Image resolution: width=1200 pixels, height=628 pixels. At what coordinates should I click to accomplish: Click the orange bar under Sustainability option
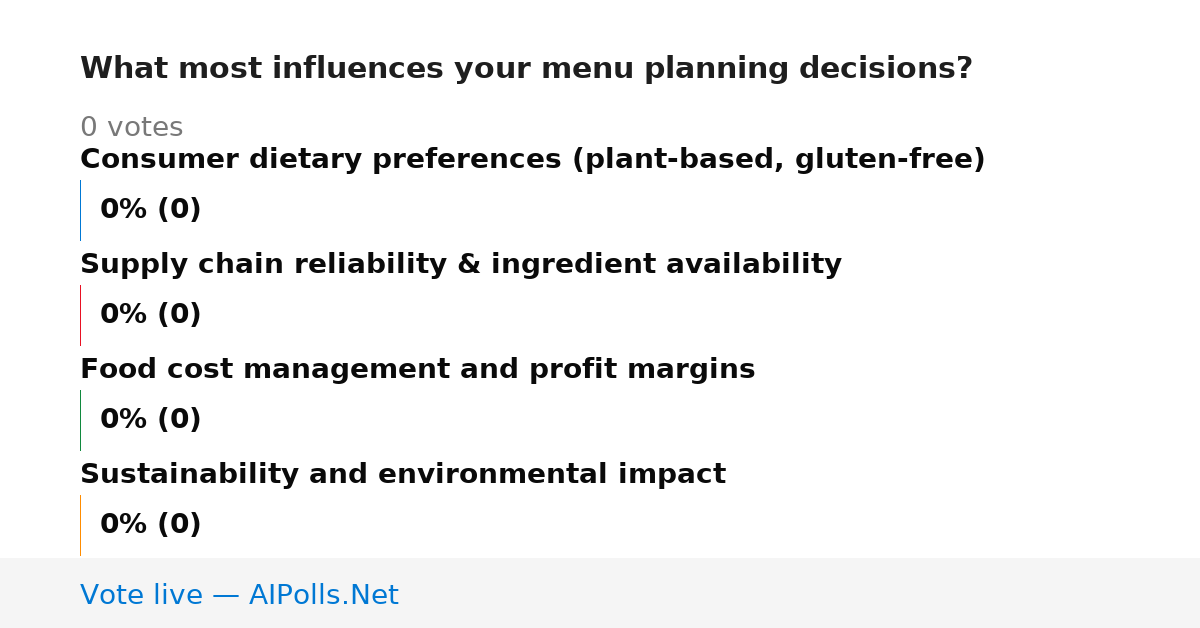coord(80,525)
